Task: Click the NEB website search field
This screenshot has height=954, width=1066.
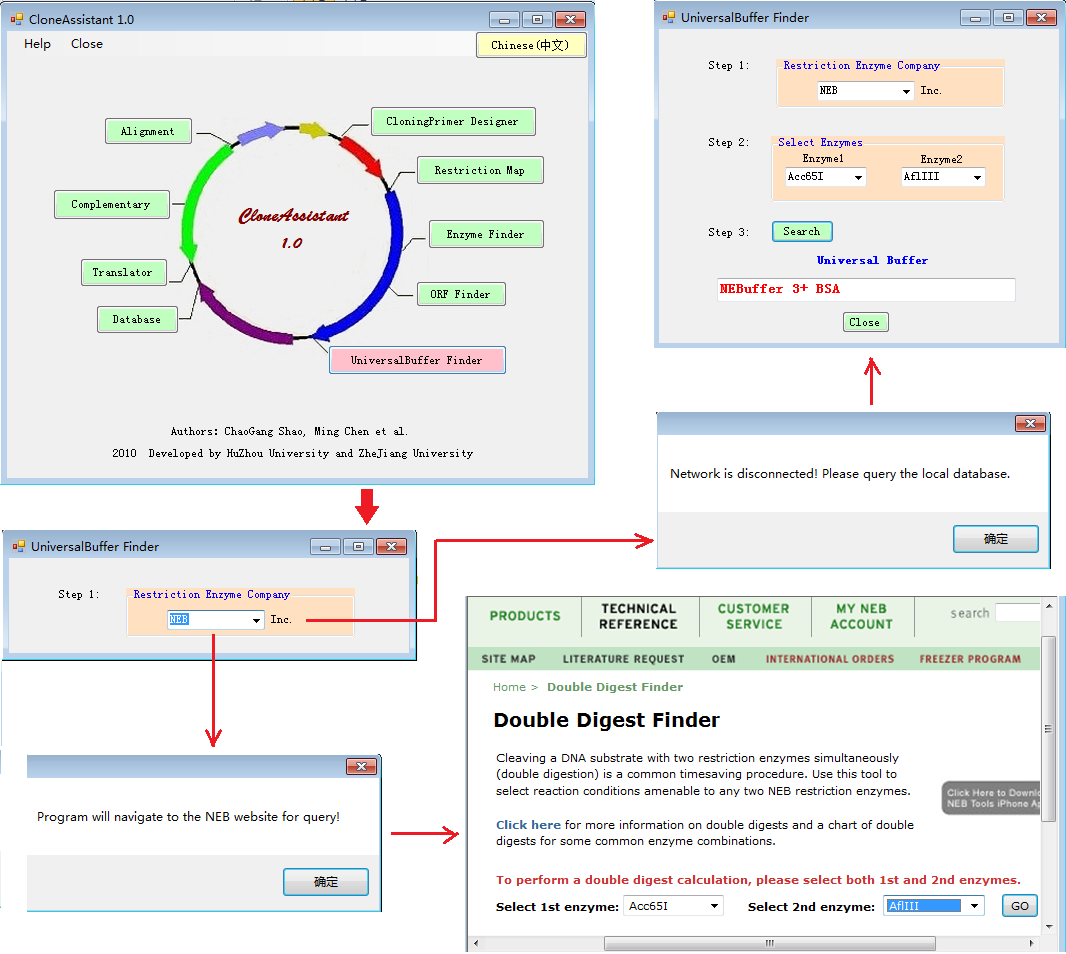Action: (x=1017, y=613)
